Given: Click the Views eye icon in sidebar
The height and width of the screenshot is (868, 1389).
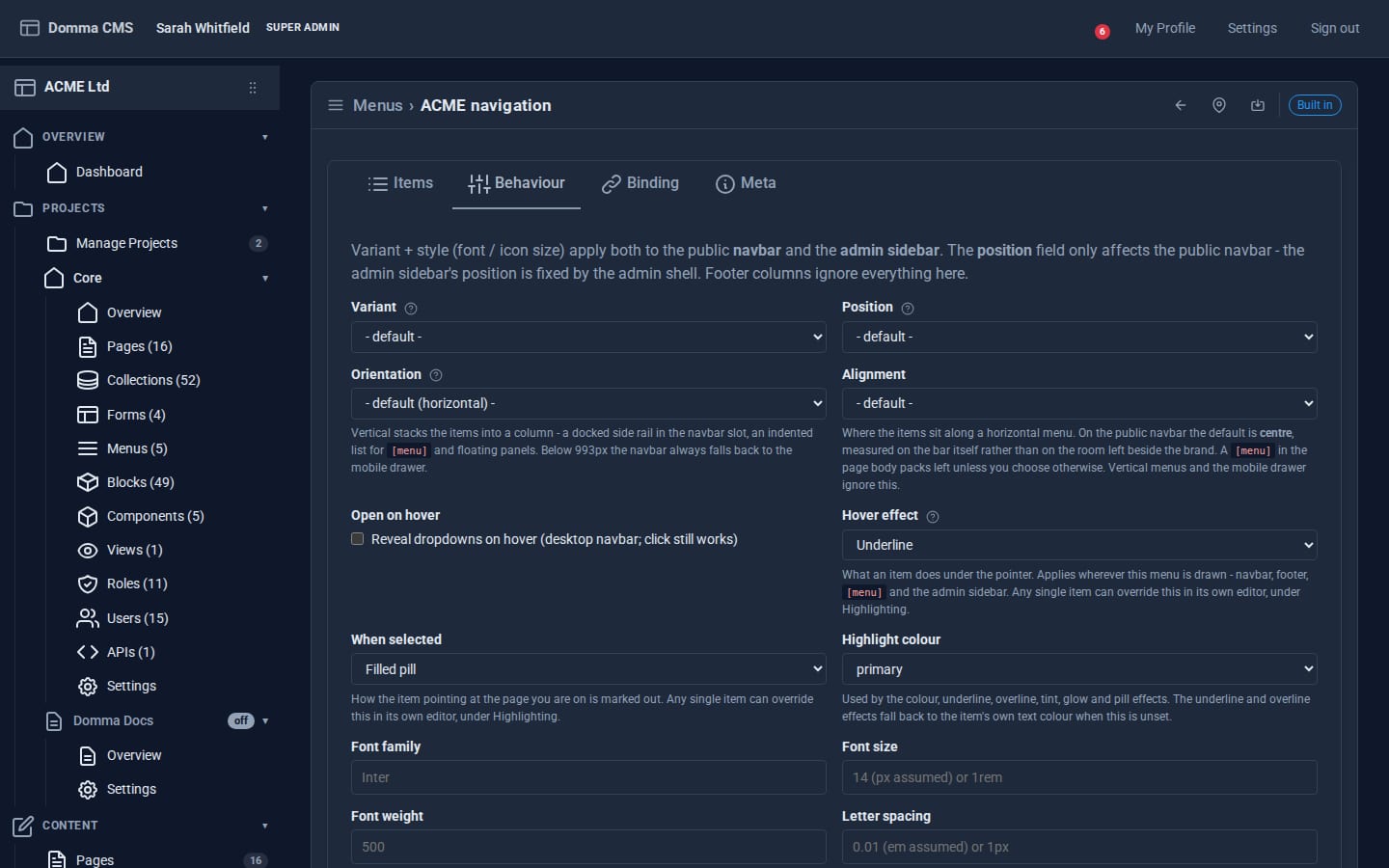Looking at the screenshot, I should click(88, 550).
